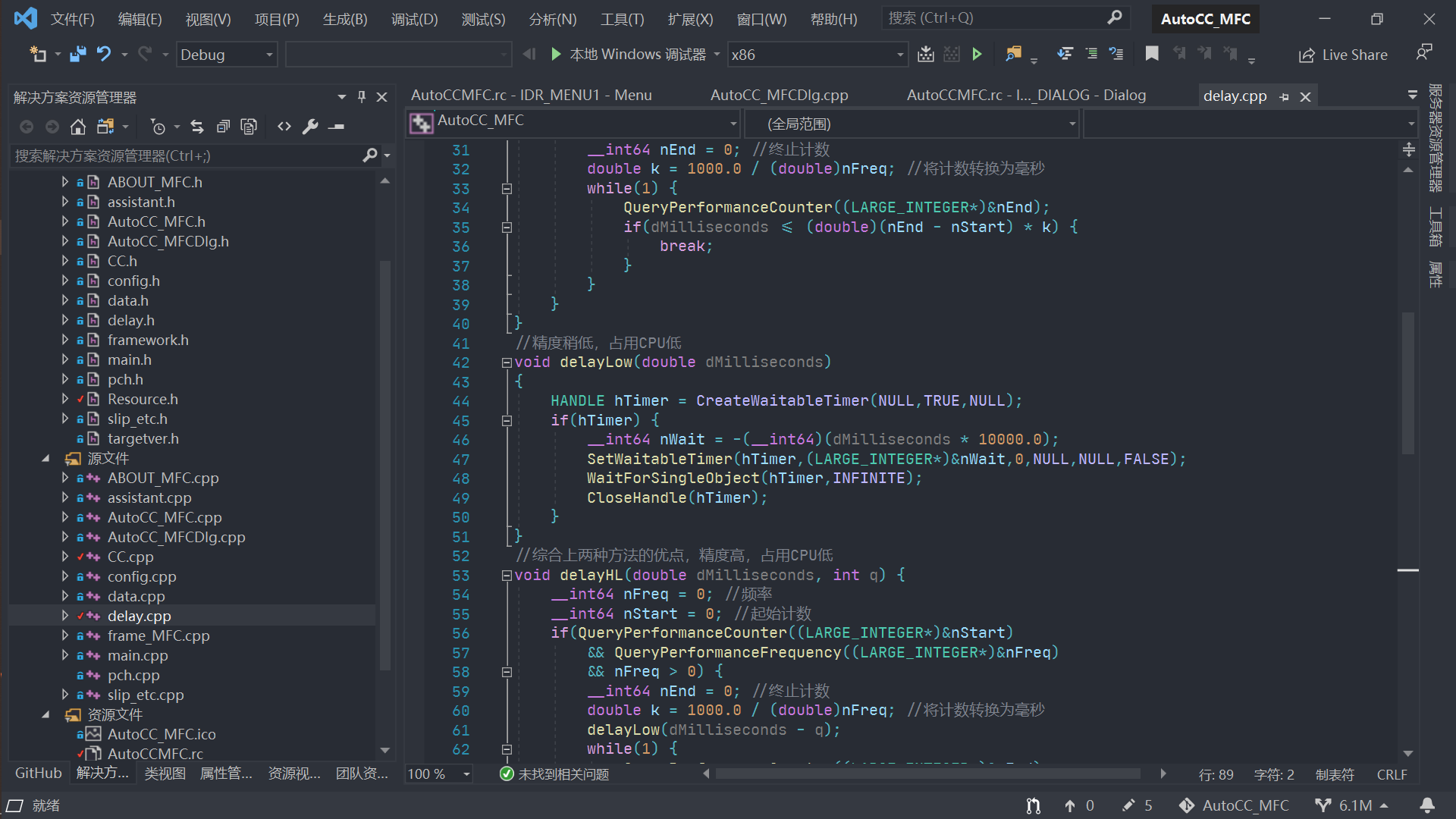This screenshot has height=819, width=1456.
Task: Expand delay.cpp tree node
Action: pyautogui.click(x=65, y=616)
